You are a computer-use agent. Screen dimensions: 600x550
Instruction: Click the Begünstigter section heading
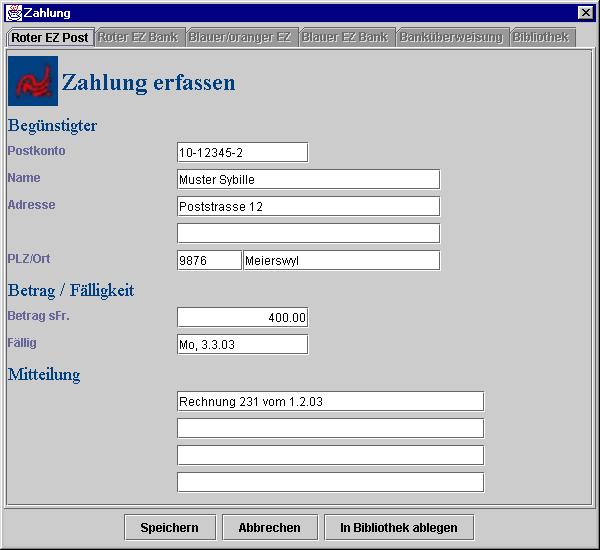[52, 126]
